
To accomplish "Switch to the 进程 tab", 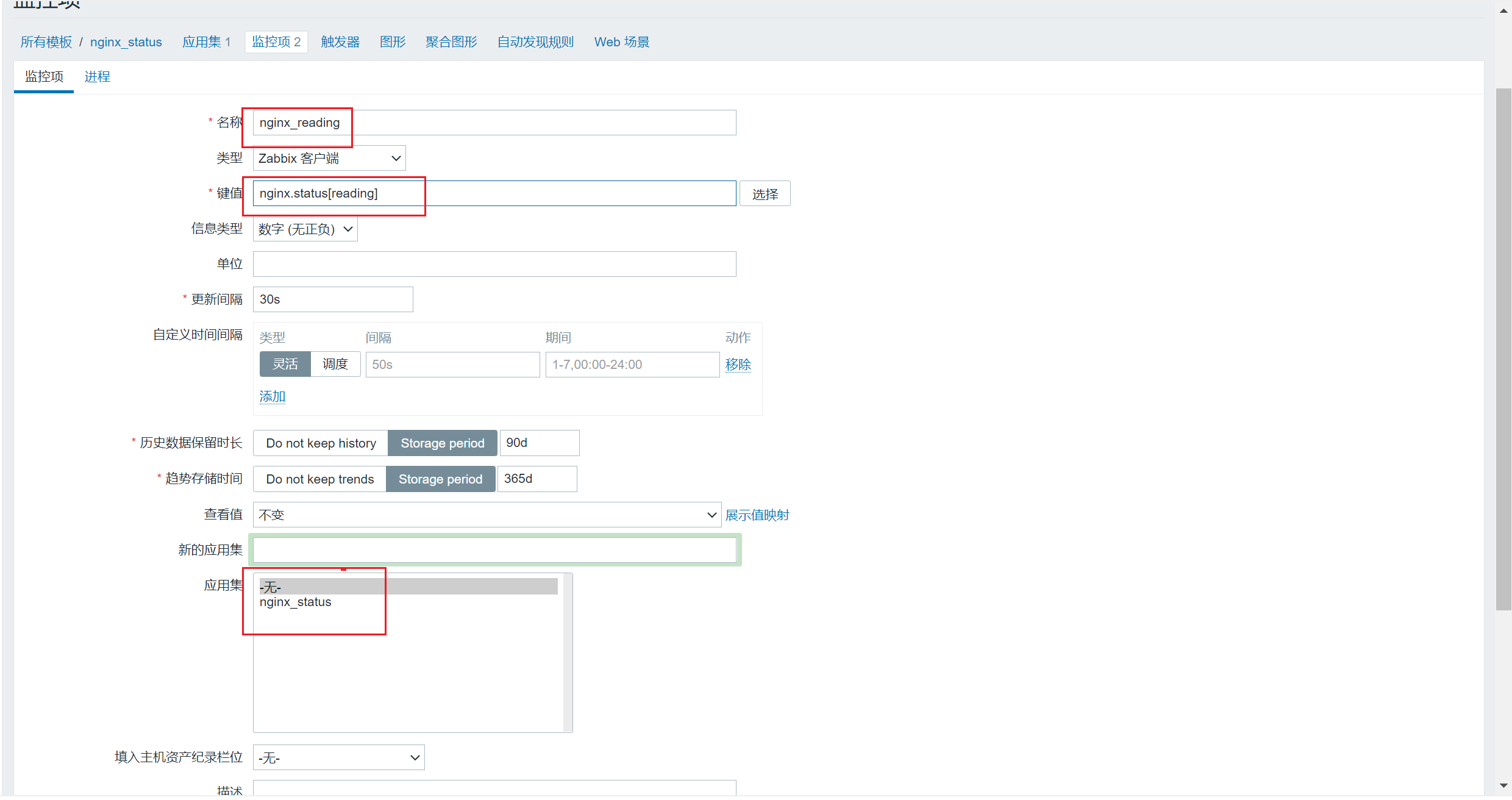I will click(x=98, y=77).
